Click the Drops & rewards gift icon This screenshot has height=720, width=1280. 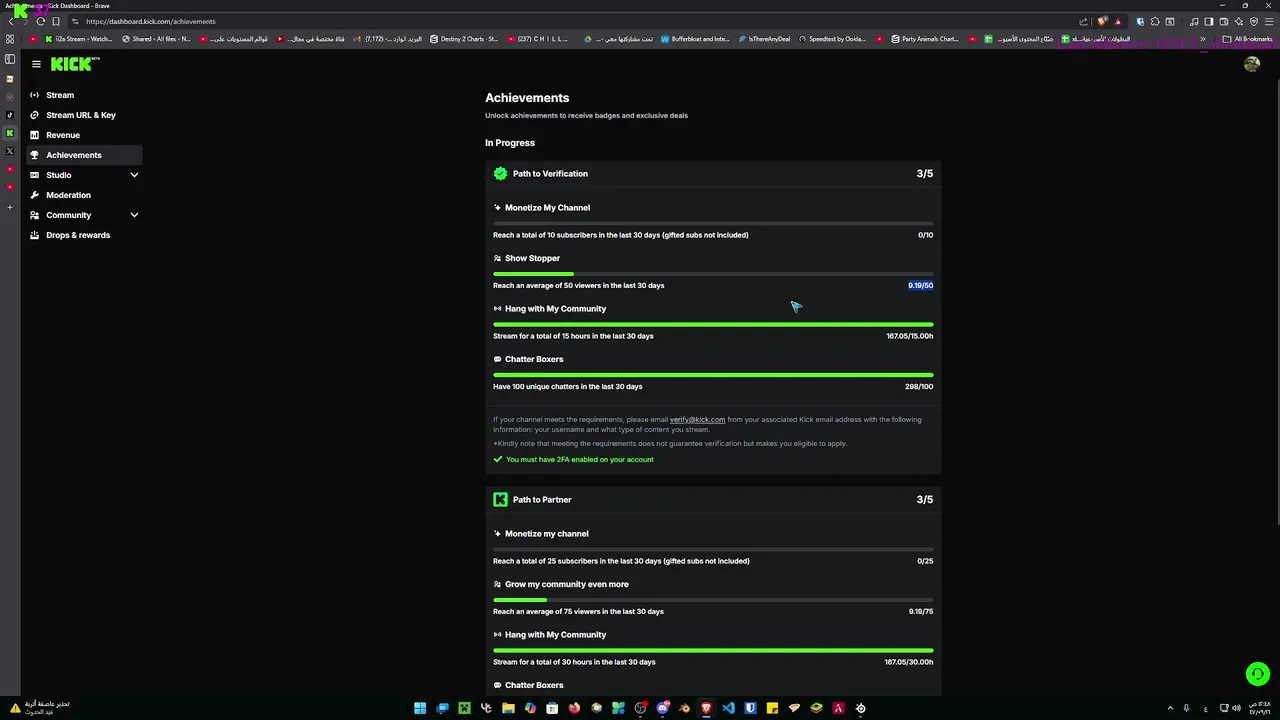tap(35, 235)
